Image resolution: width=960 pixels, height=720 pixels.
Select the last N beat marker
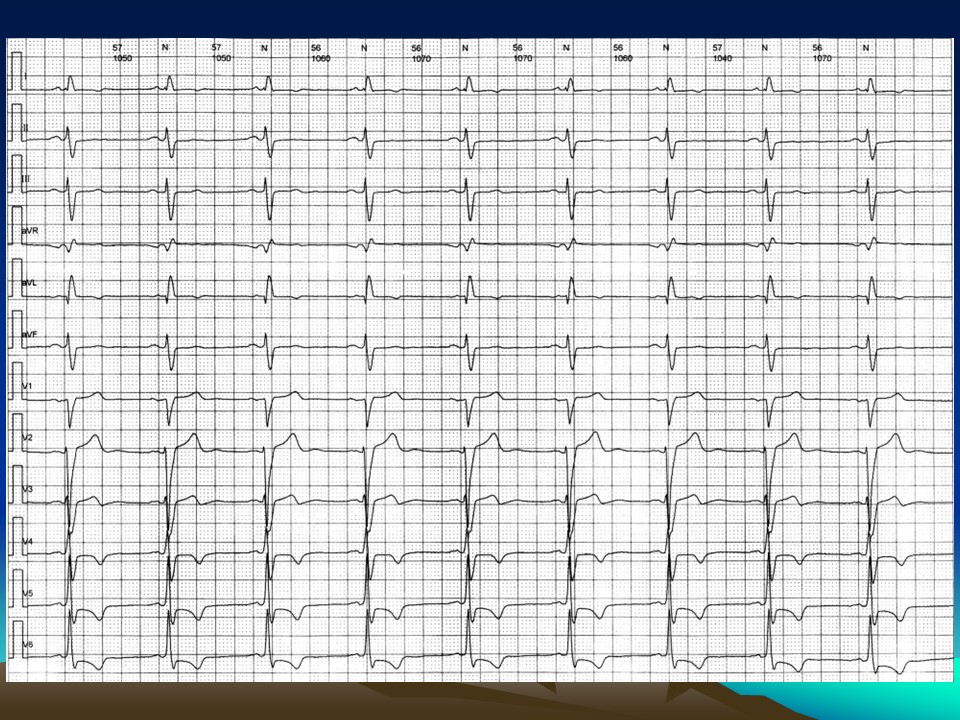pyautogui.click(x=866, y=48)
